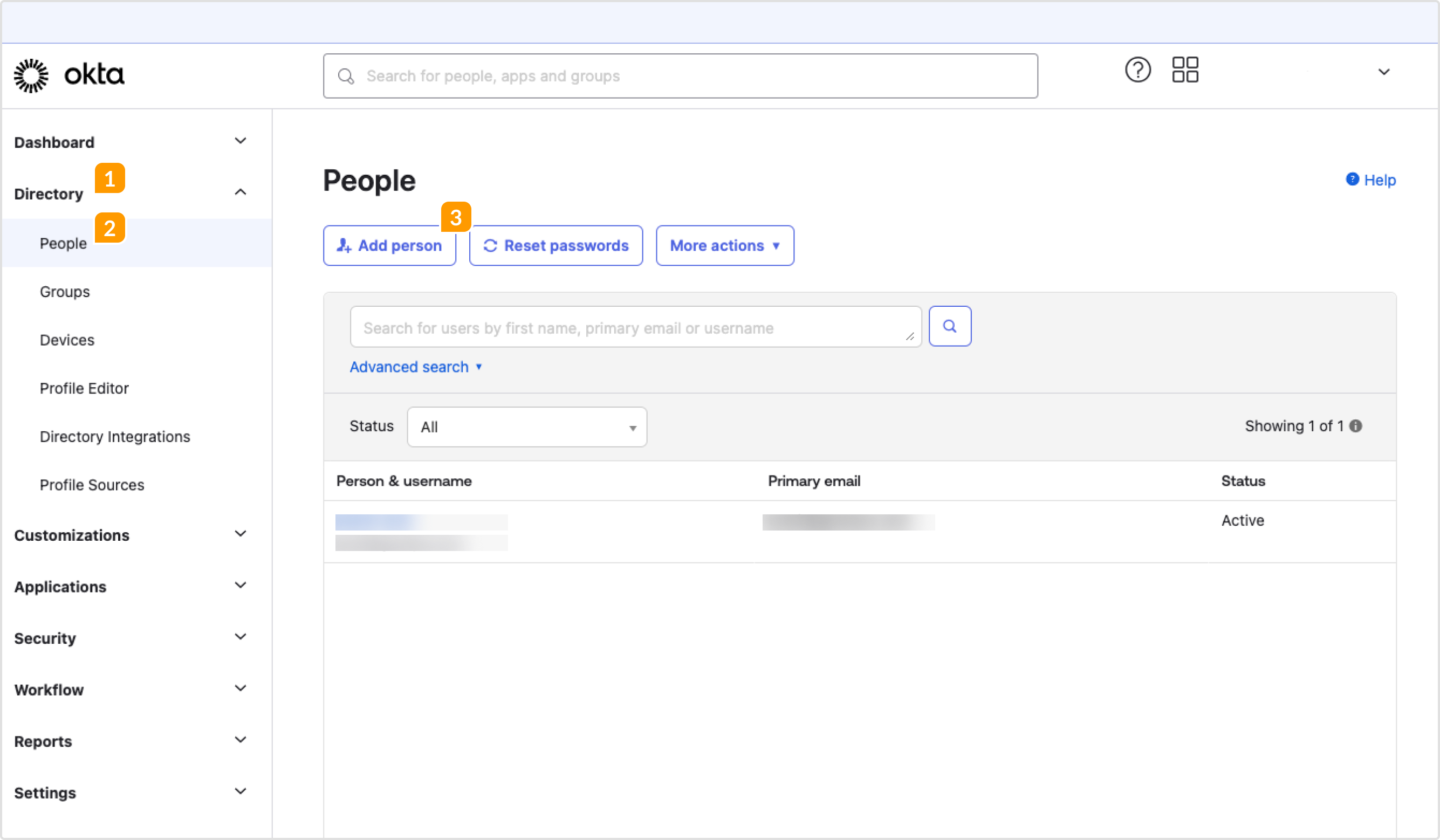The height and width of the screenshot is (840, 1440).
Task: Click the refresh icon on Reset passwords
Action: coord(490,245)
